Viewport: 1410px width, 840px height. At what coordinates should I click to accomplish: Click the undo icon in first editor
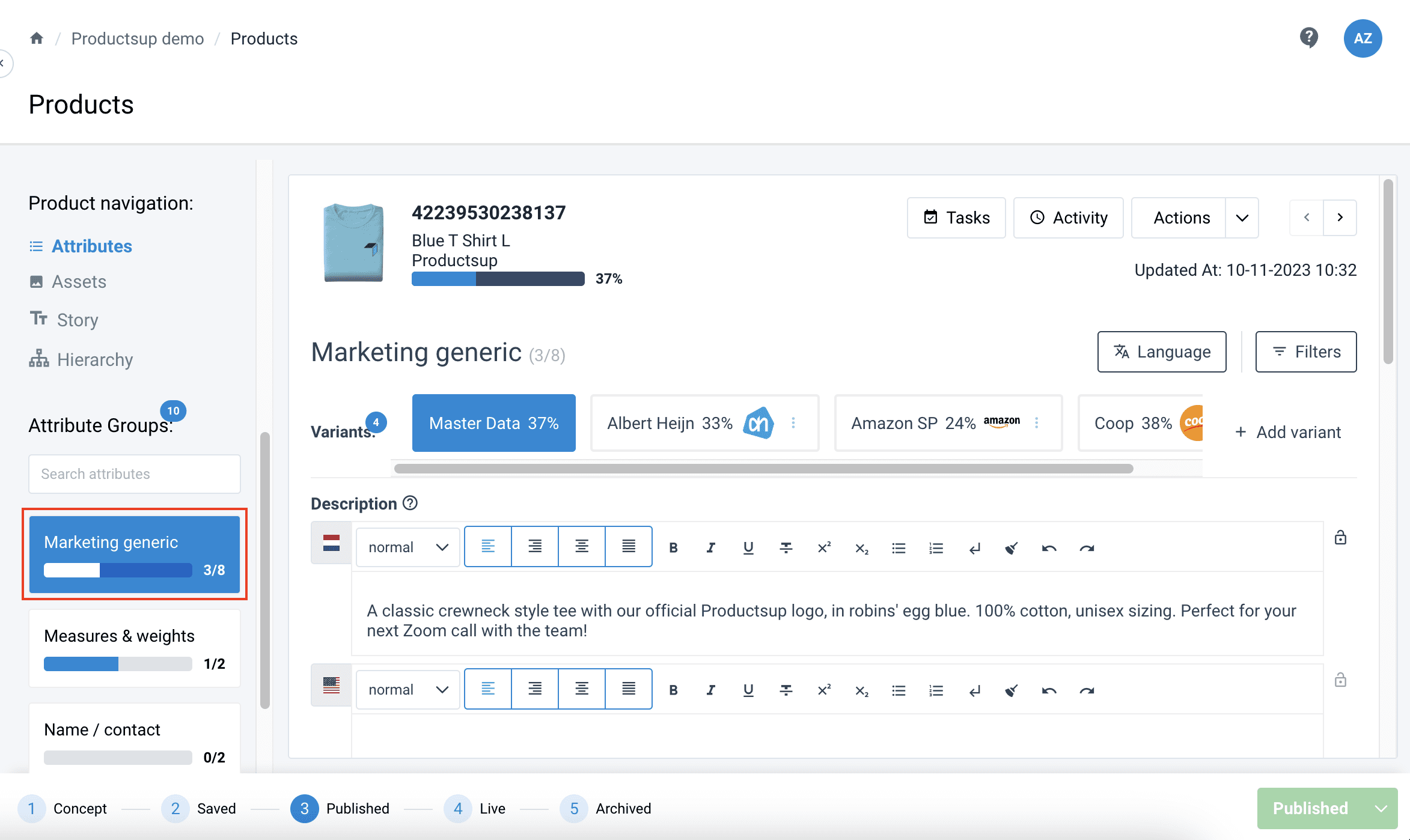[1049, 547]
